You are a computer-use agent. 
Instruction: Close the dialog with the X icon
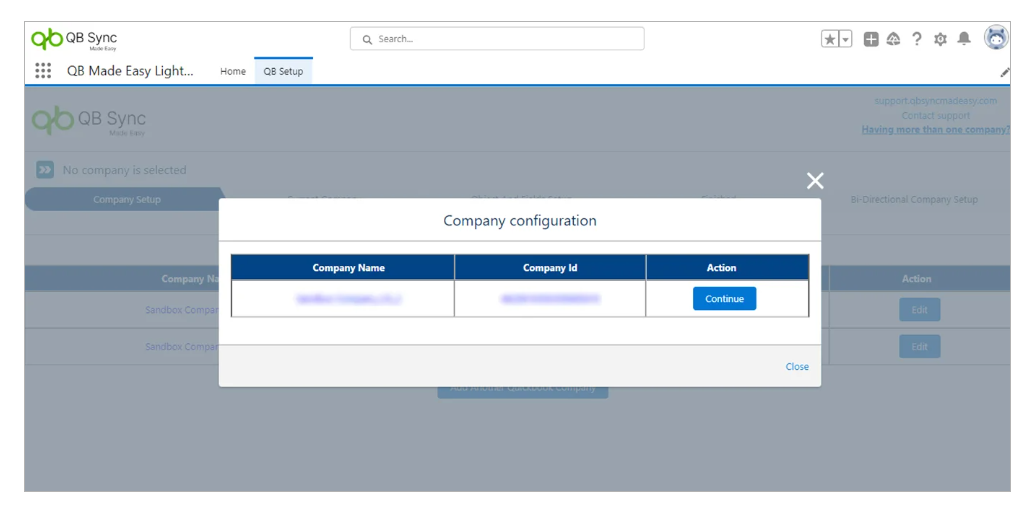815,181
